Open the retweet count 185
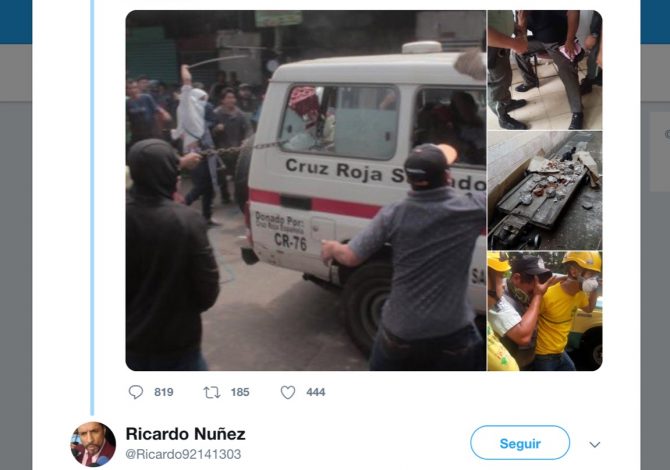This screenshot has height=470, width=670. coord(240,392)
